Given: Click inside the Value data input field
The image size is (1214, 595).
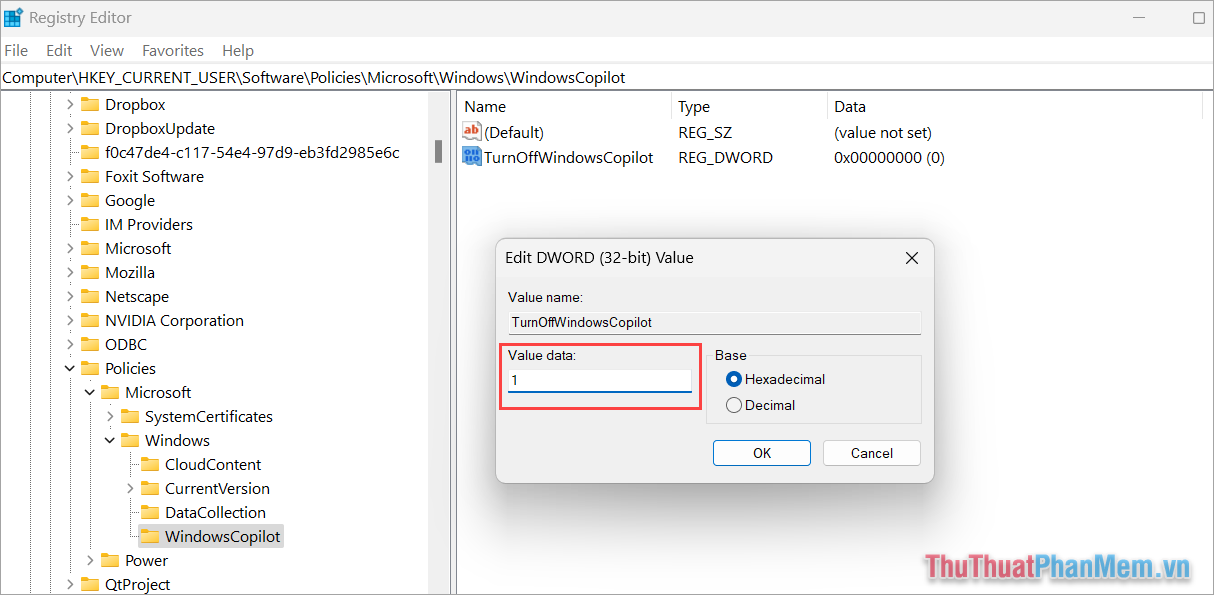Looking at the screenshot, I should click(600, 380).
